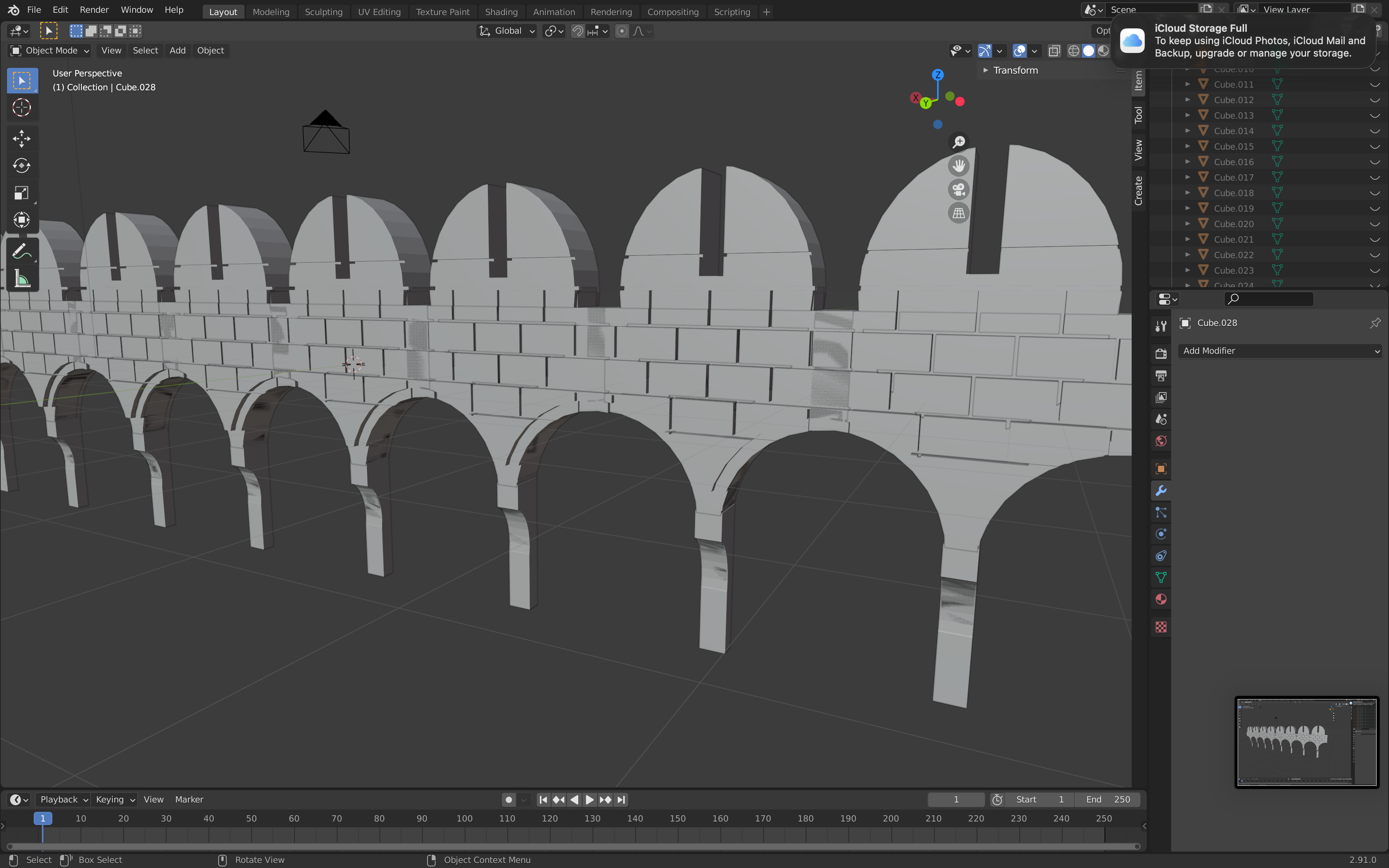This screenshot has width=1389, height=868.
Task: Open the Keying popover in timeline
Action: [115, 800]
